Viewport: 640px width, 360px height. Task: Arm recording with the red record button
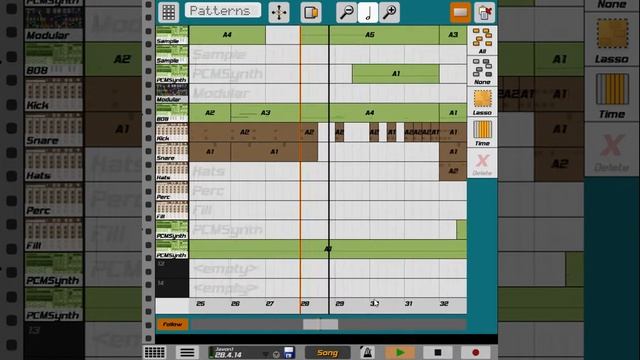pos(476,352)
